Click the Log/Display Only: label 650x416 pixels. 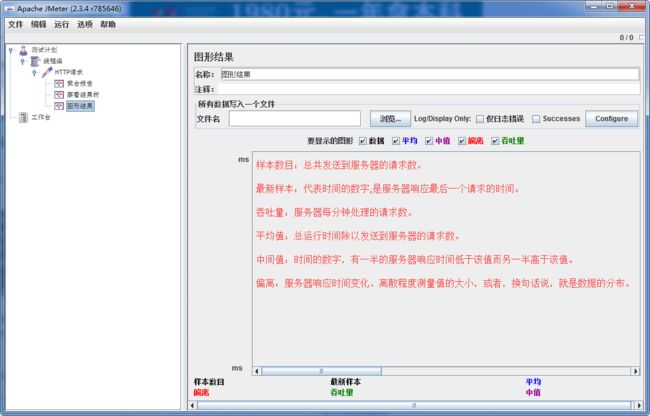[442, 119]
